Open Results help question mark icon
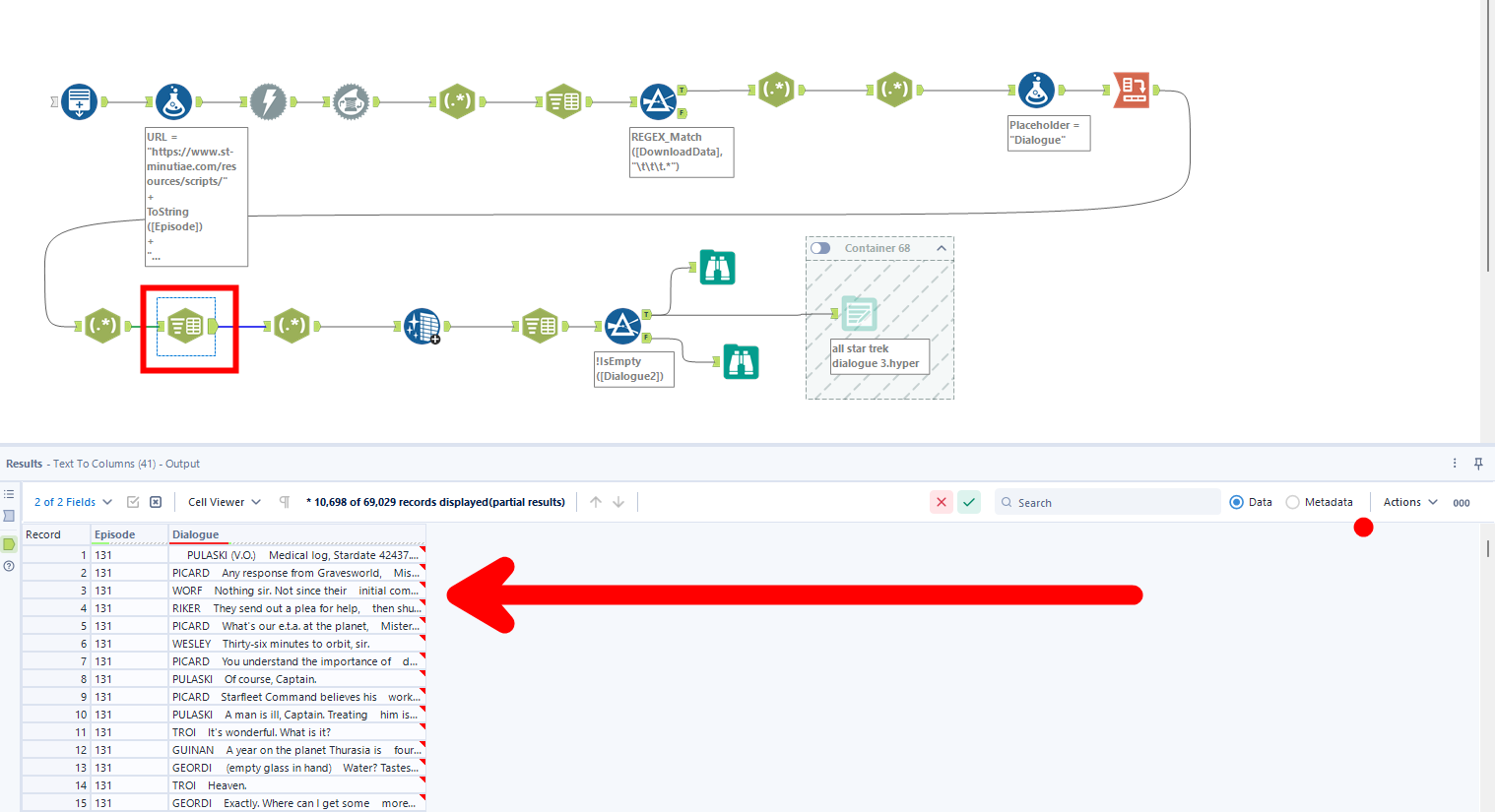This screenshot has width=1495, height=812. pyautogui.click(x=9, y=566)
